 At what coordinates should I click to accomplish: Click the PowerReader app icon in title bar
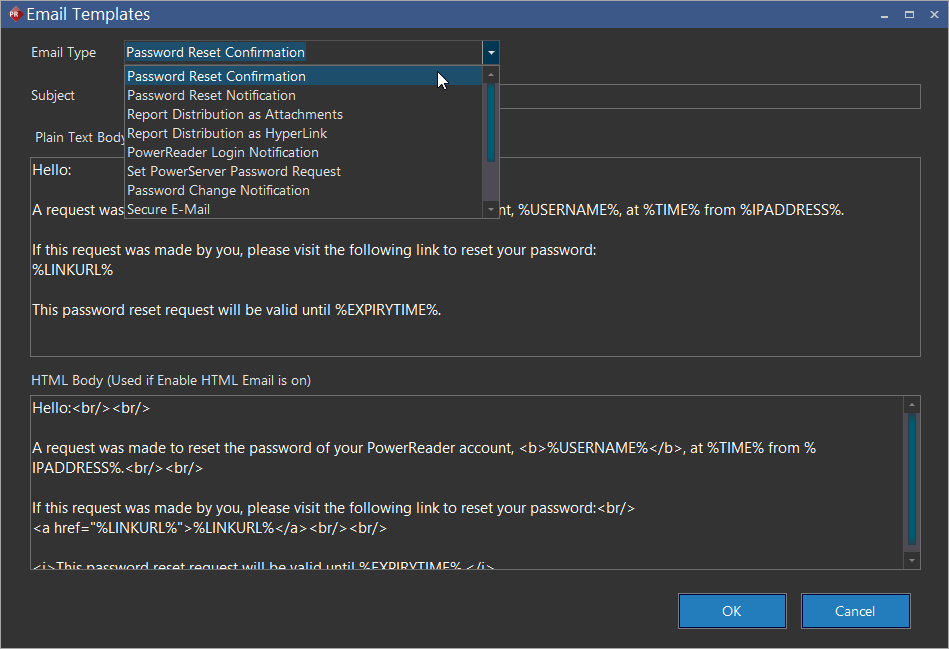(14, 14)
